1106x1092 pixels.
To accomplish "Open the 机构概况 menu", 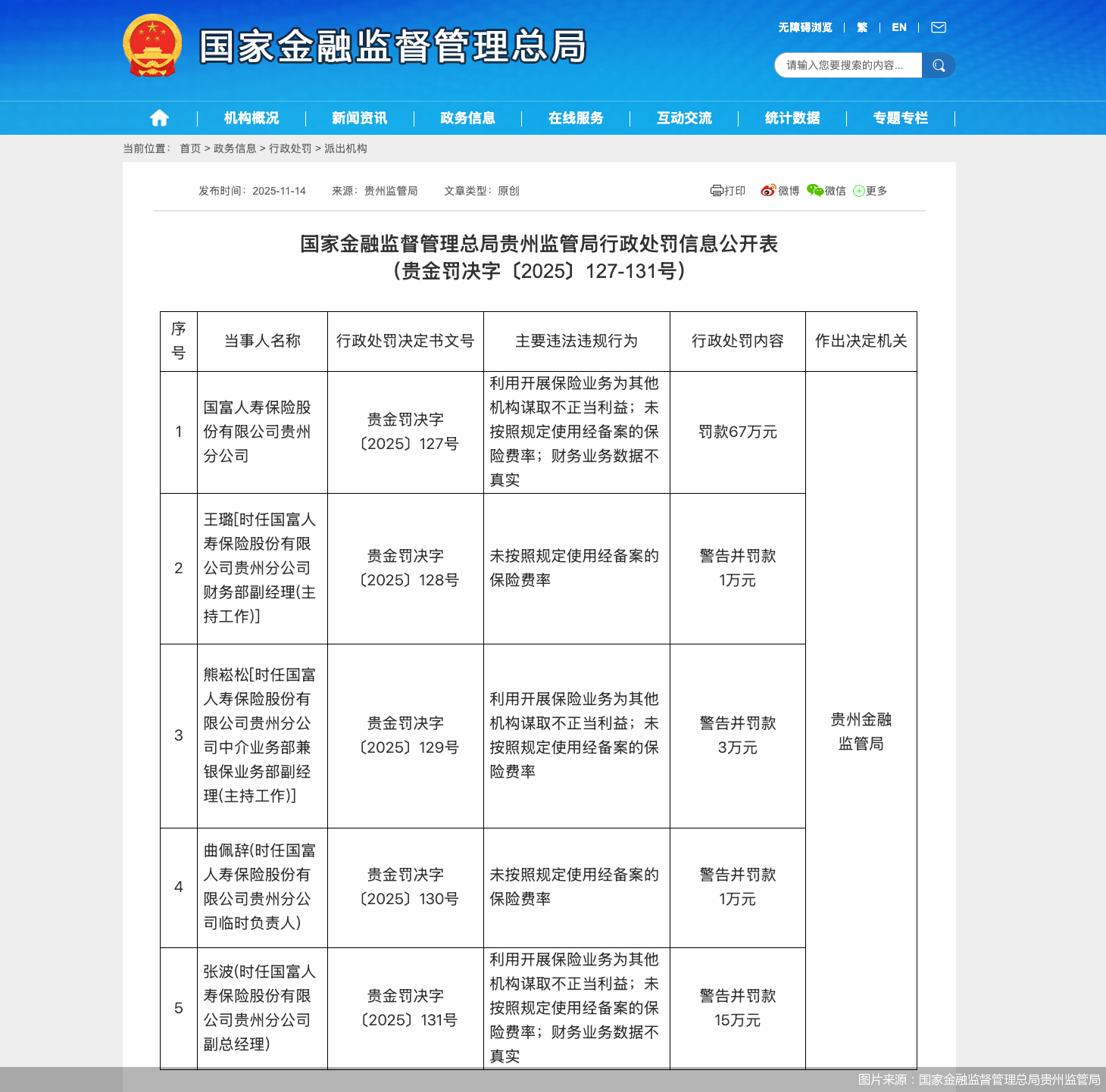I will [250, 118].
